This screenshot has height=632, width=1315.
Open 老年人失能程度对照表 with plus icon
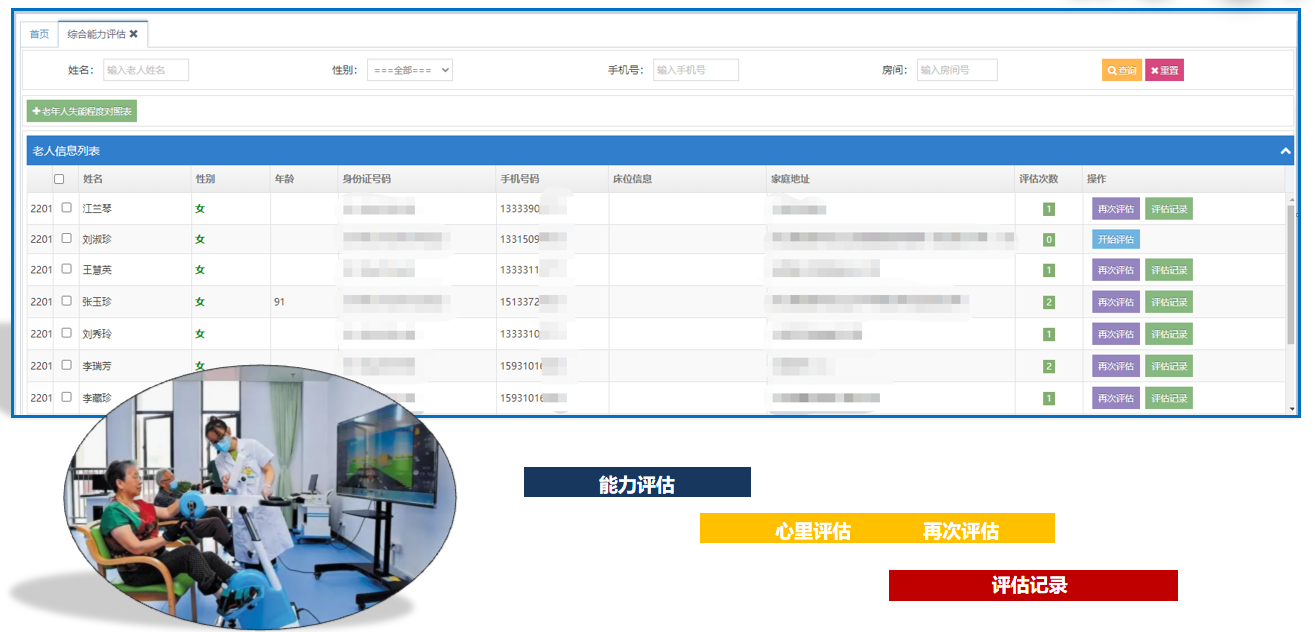(x=82, y=111)
